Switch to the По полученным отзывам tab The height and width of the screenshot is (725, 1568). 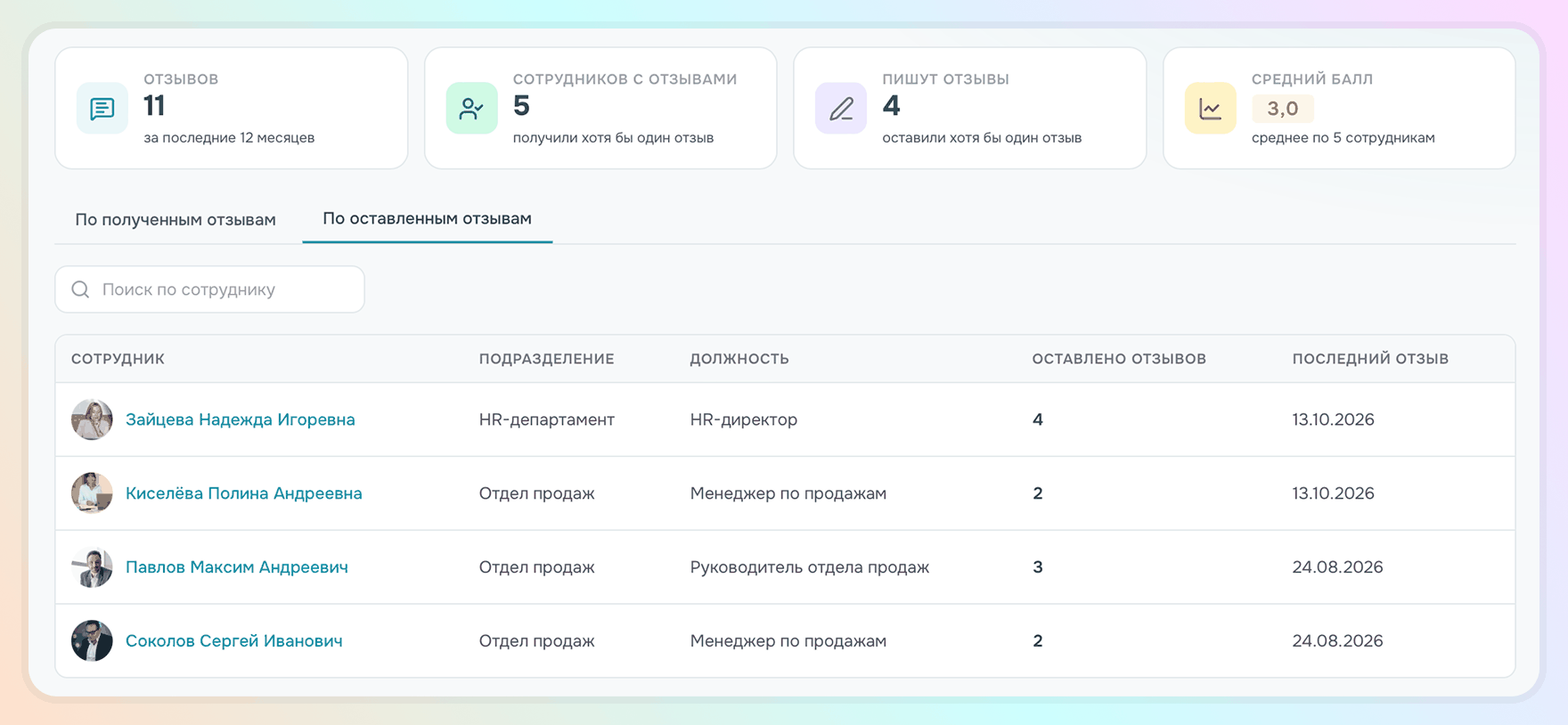click(176, 219)
